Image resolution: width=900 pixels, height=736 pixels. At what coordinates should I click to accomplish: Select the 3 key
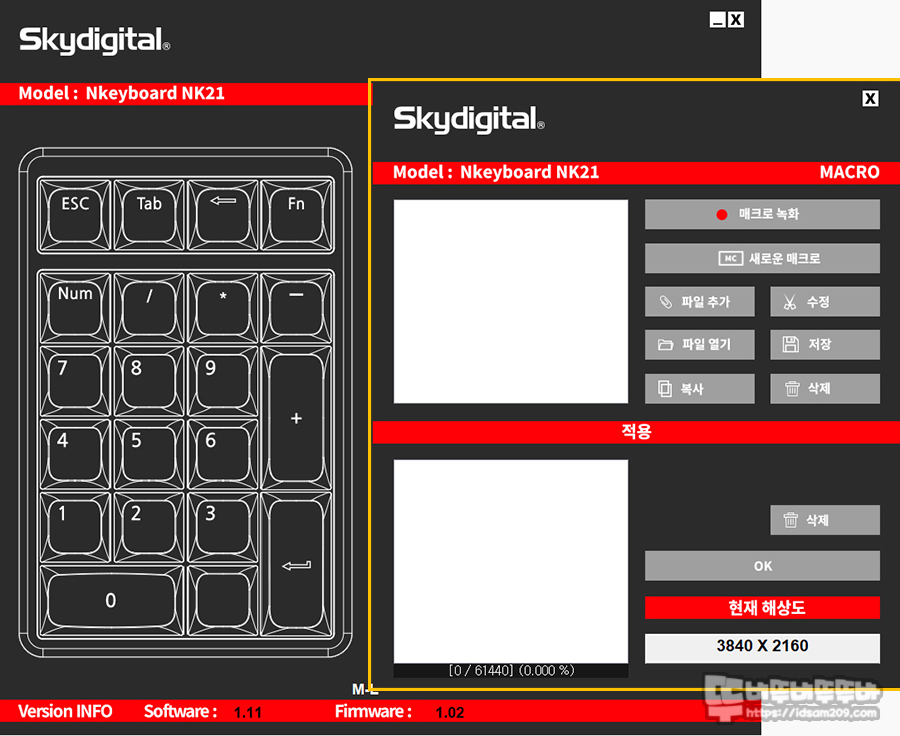223,527
